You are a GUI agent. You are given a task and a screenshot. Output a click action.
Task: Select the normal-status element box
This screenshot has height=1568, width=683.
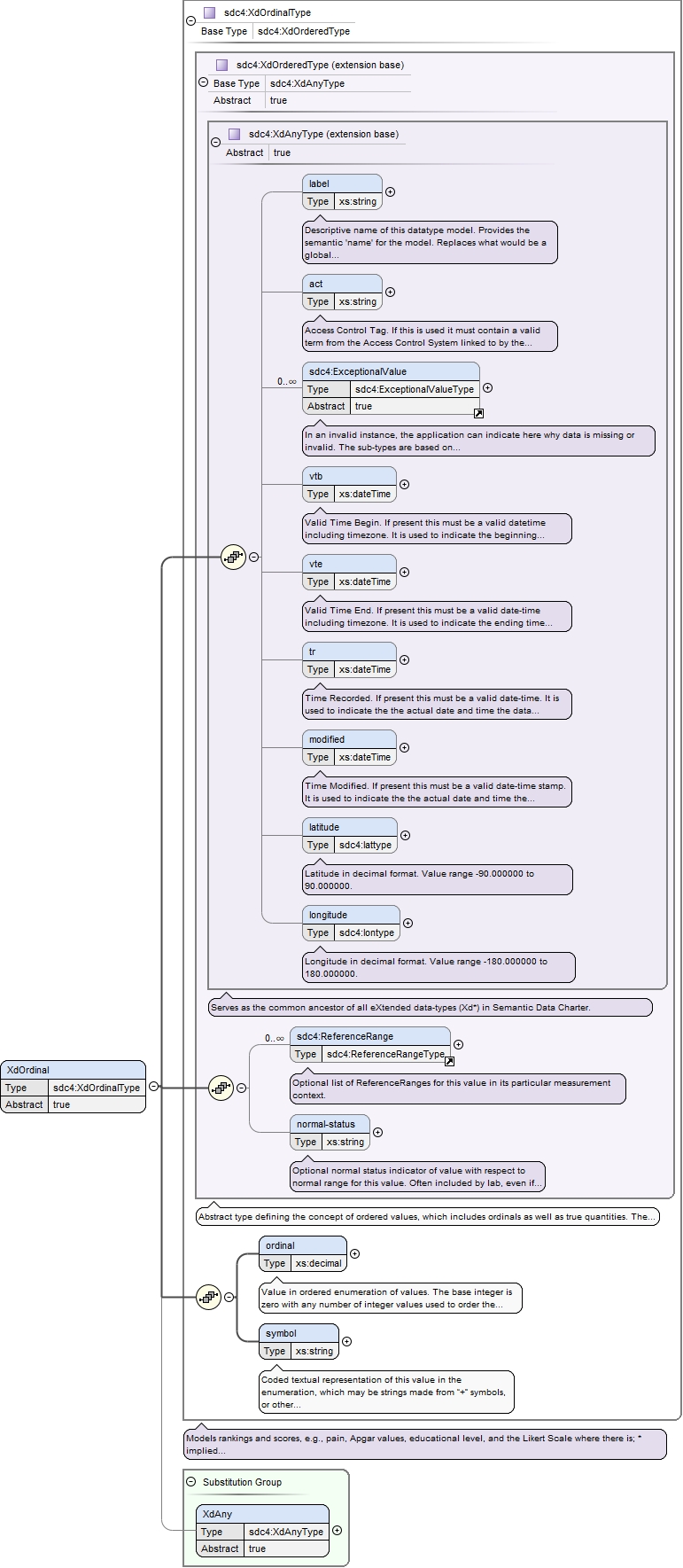tap(330, 1133)
